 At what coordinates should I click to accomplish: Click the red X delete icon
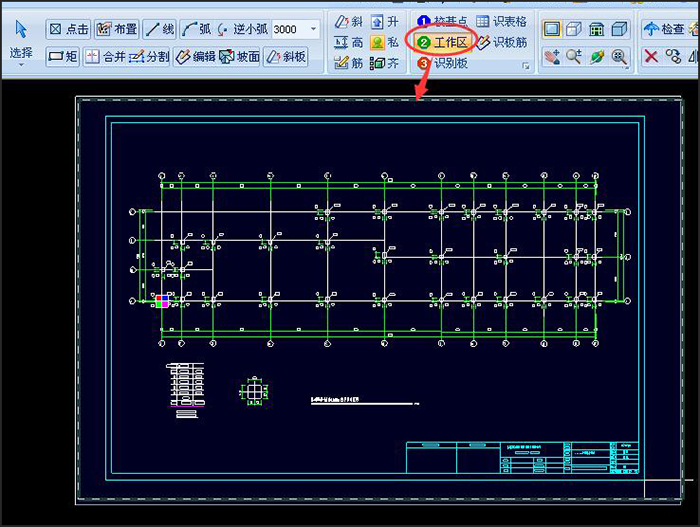(651, 57)
